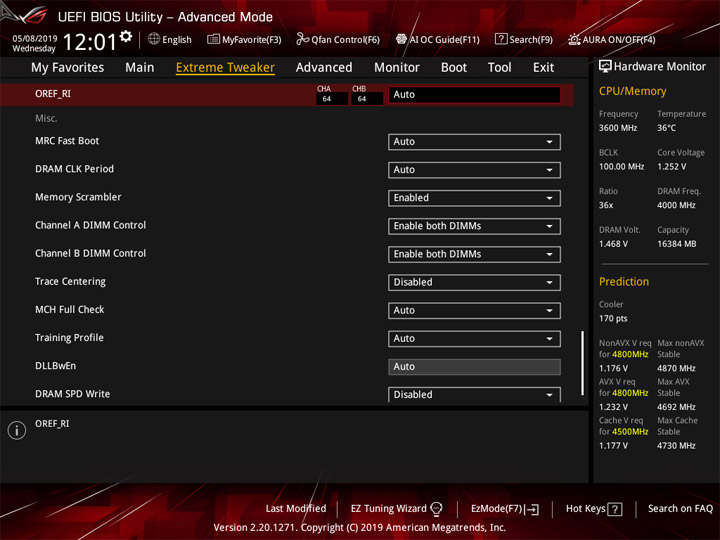Click the OREF_RI Auto input field
Viewport: 720px width, 540px height.
[474, 95]
